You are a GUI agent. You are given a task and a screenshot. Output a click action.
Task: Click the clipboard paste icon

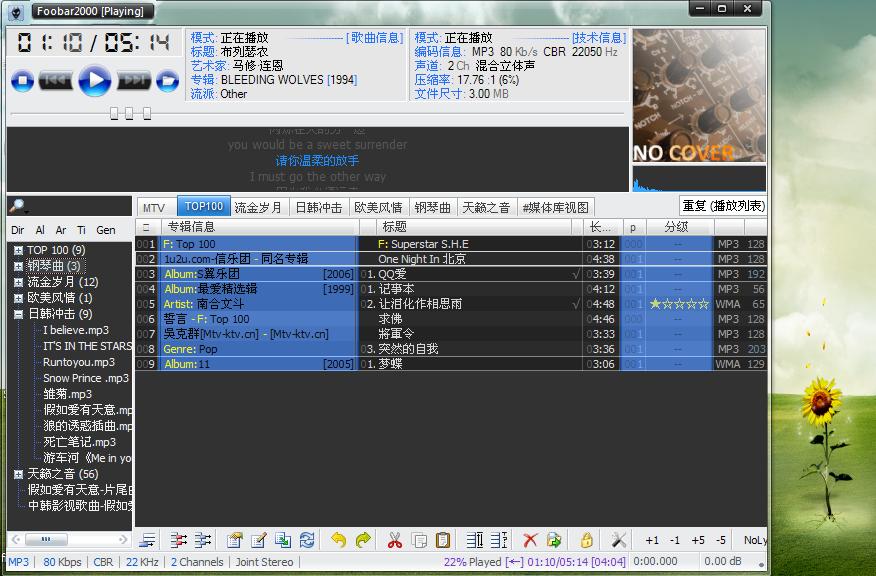443,540
